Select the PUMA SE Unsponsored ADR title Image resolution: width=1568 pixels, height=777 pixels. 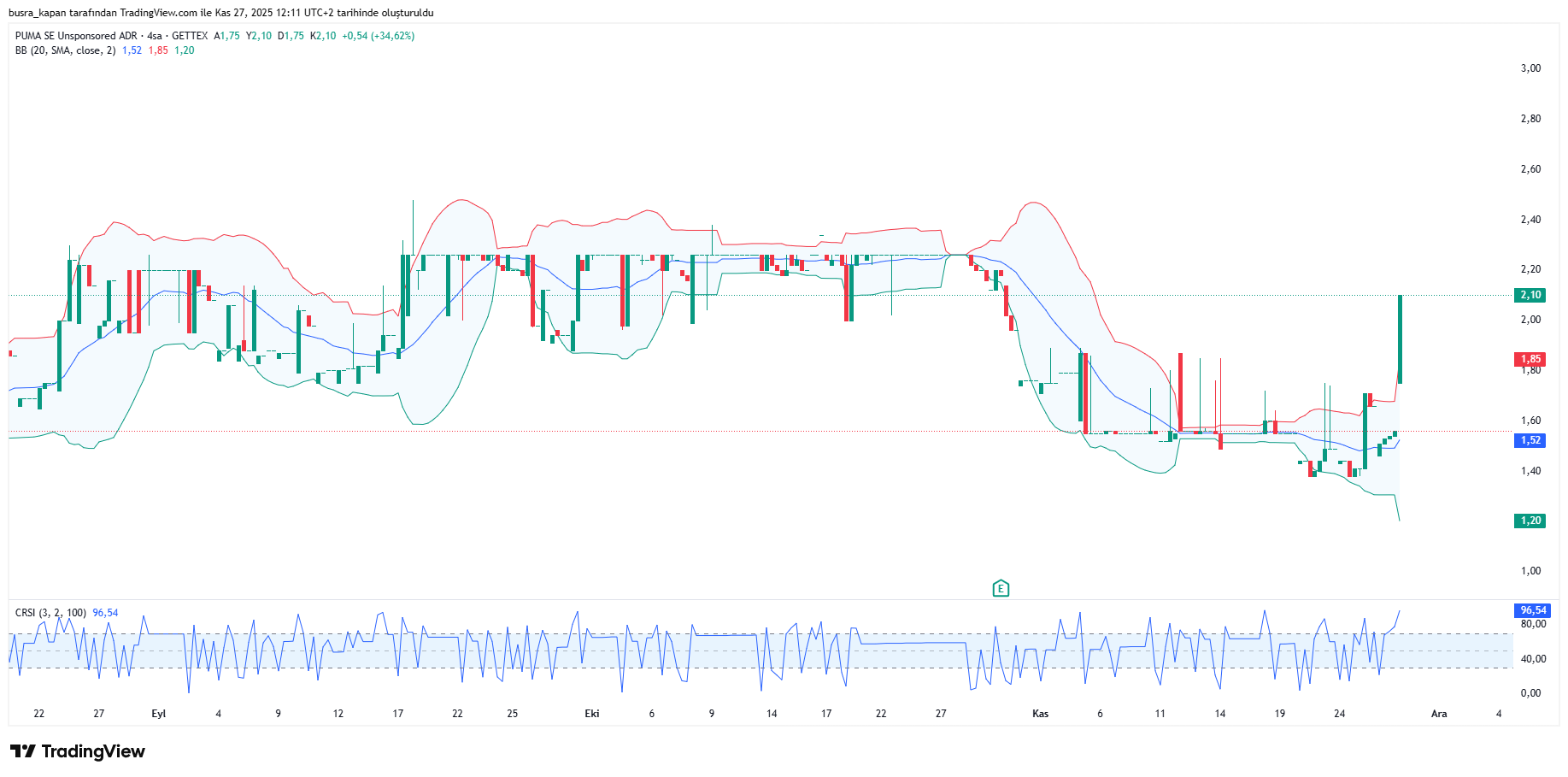tap(76, 36)
